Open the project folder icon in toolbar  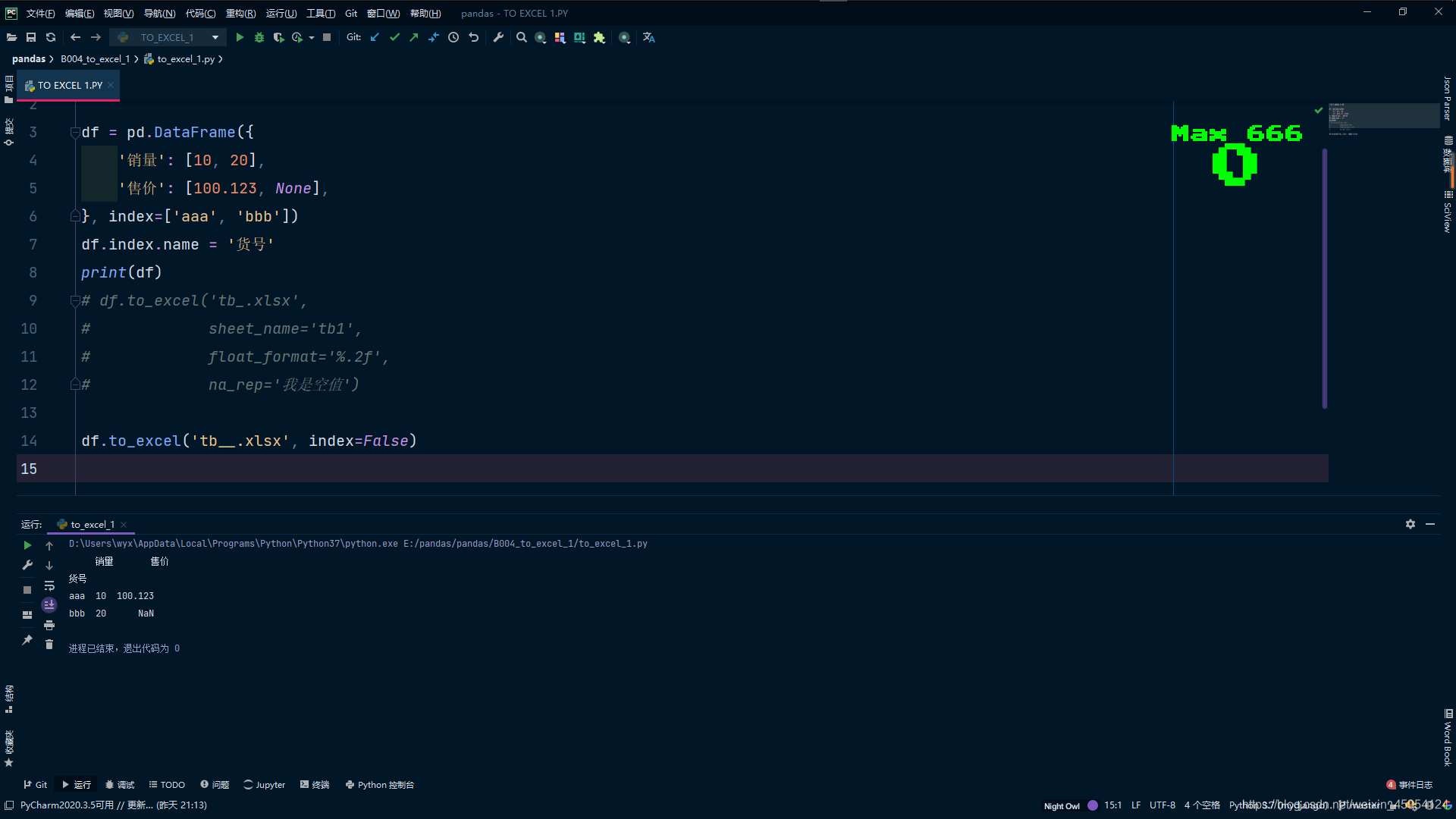click(11, 37)
